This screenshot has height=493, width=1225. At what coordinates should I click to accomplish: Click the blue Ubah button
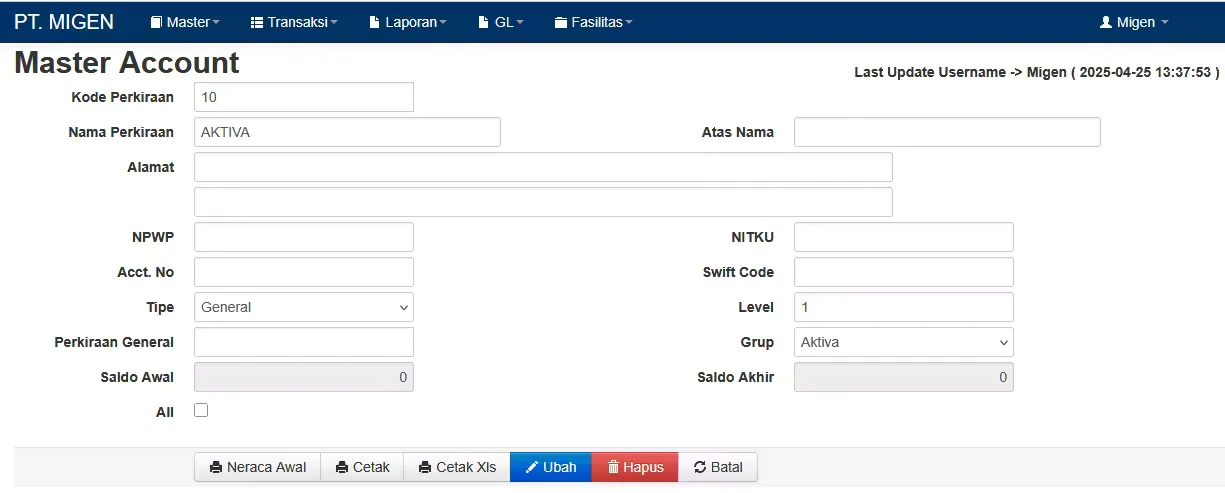pos(551,467)
